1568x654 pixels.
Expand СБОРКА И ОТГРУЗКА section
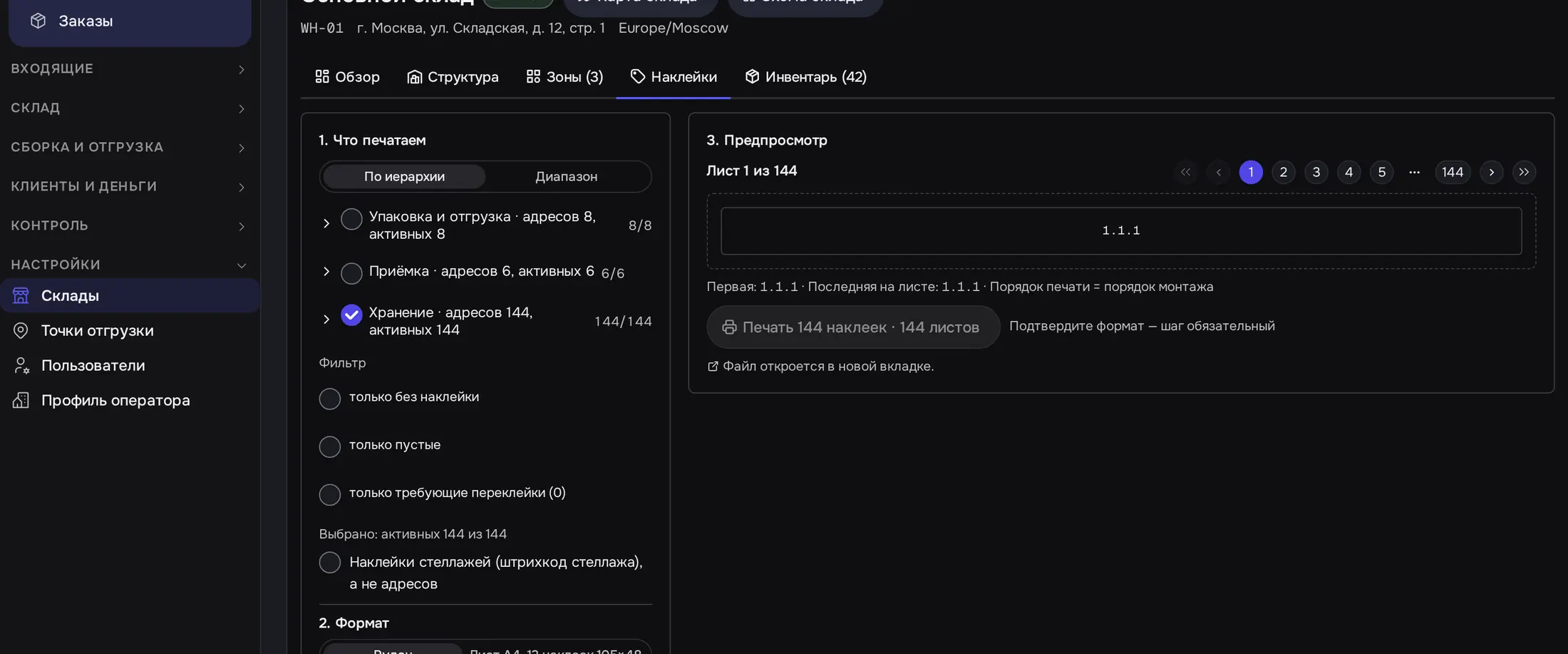point(130,148)
